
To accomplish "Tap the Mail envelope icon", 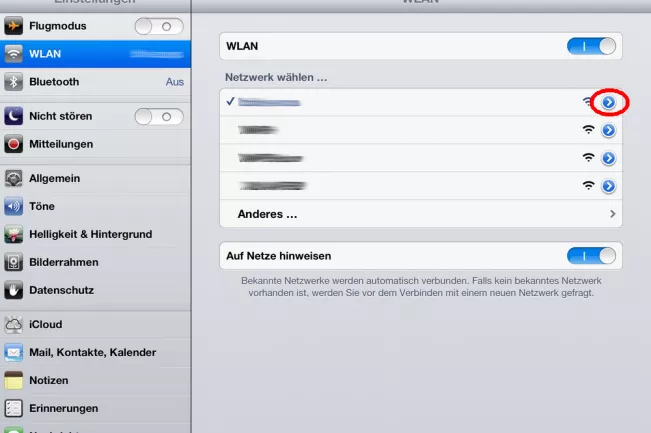I will pos(13,352).
